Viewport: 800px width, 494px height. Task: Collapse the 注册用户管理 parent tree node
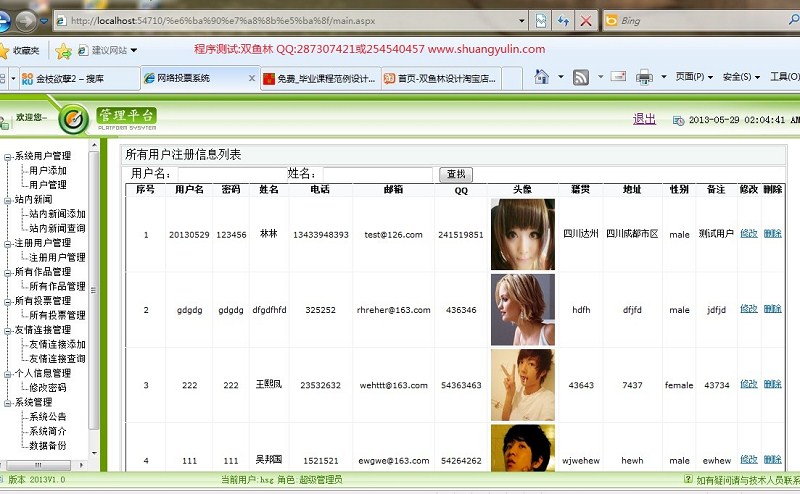click(8, 244)
